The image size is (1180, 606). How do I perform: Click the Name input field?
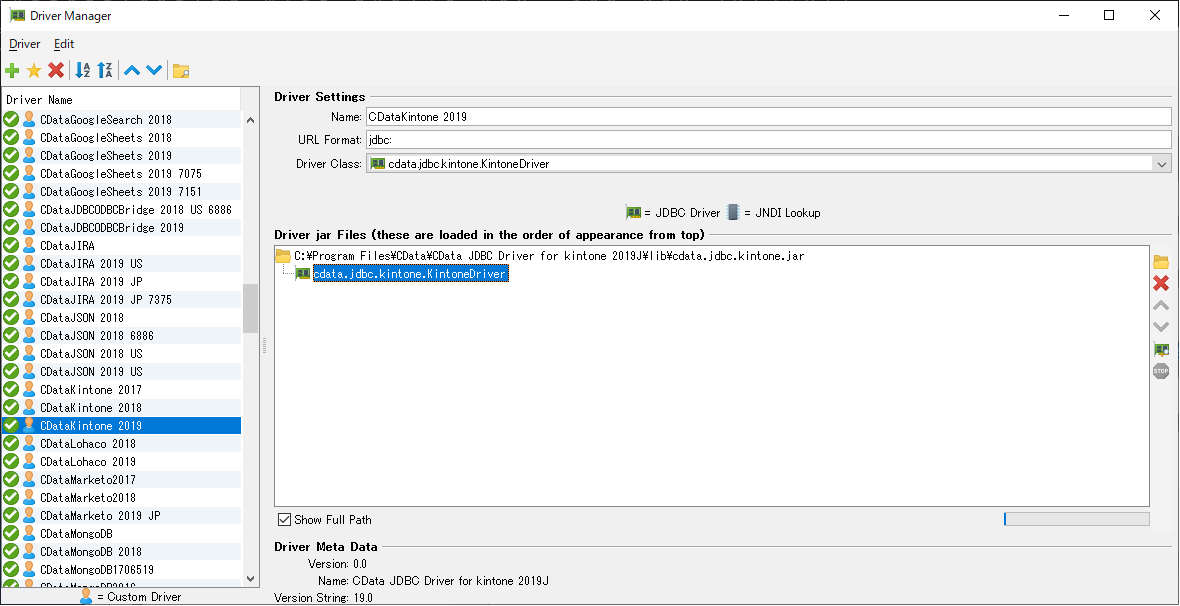pos(768,117)
